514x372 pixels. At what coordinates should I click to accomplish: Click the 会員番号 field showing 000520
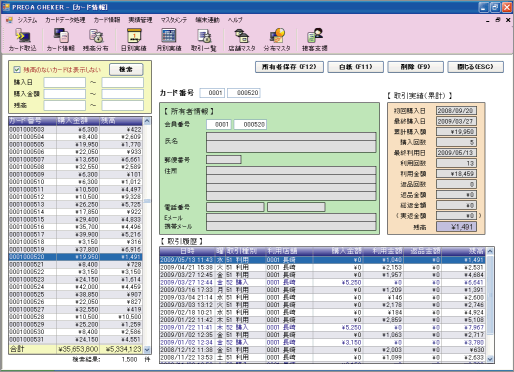[x=250, y=124]
